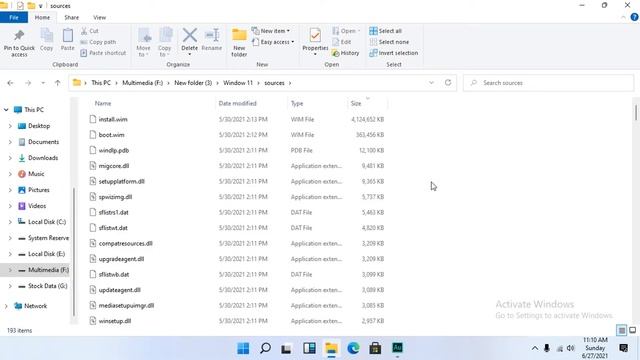Click in Search sources field
The image size is (640, 360).
pyautogui.click(x=549, y=83)
